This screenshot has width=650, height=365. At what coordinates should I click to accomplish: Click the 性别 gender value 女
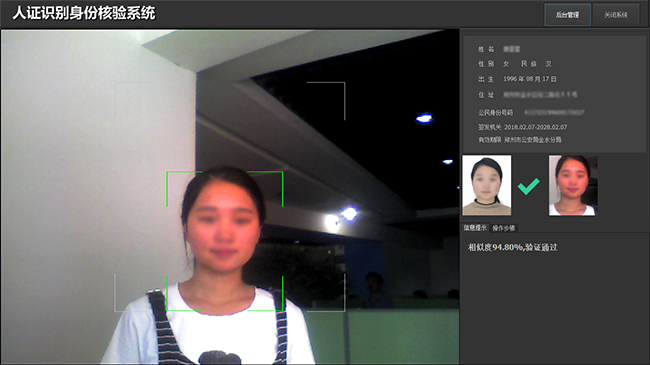[x=506, y=64]
